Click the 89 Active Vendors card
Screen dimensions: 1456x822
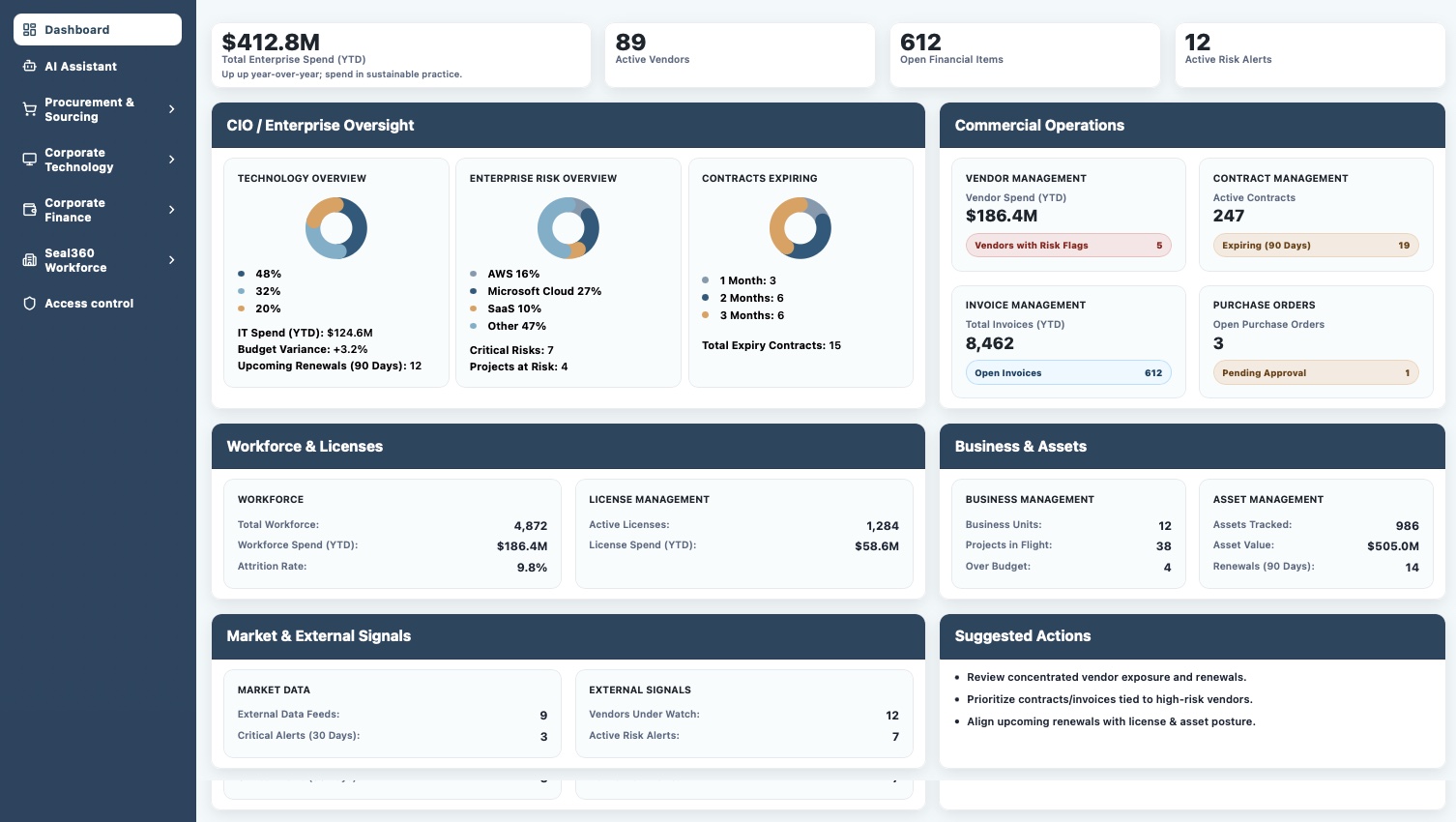point(740,55)
